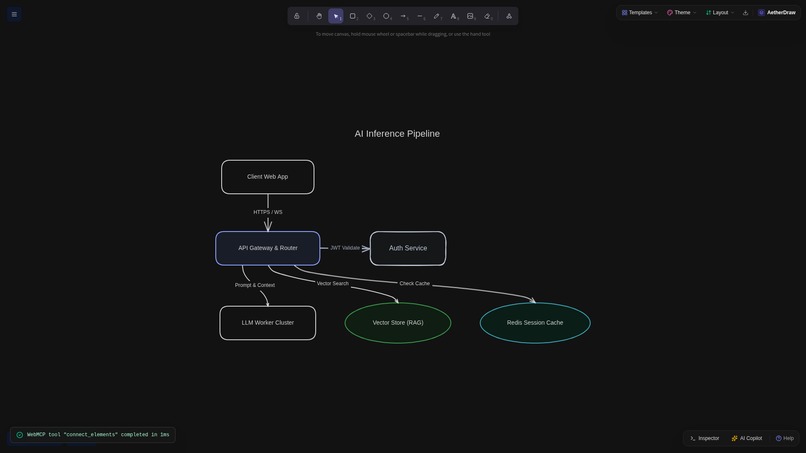Select the Diamond shape tool

pos(370,16)
